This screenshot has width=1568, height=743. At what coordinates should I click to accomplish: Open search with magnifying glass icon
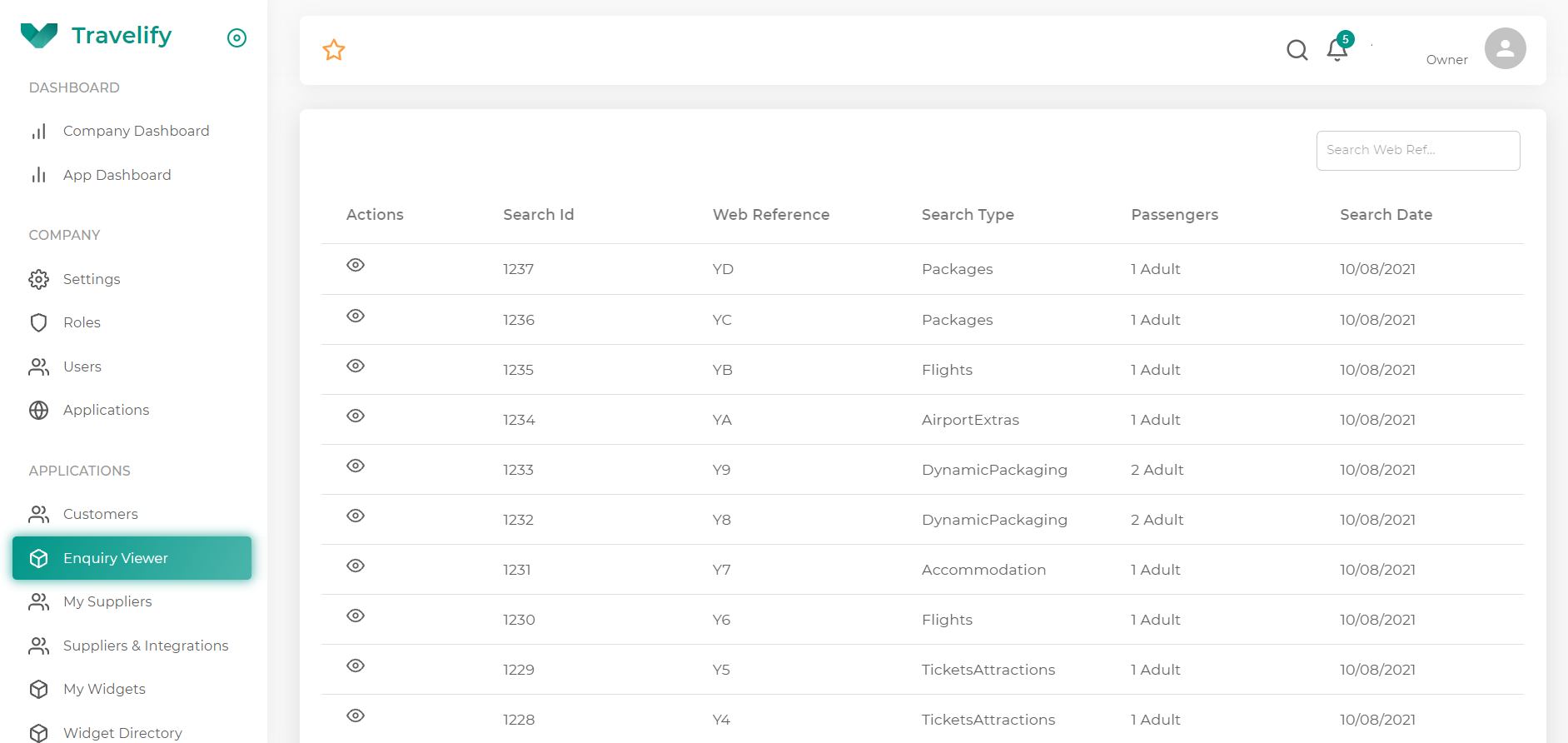(1297, 50)
